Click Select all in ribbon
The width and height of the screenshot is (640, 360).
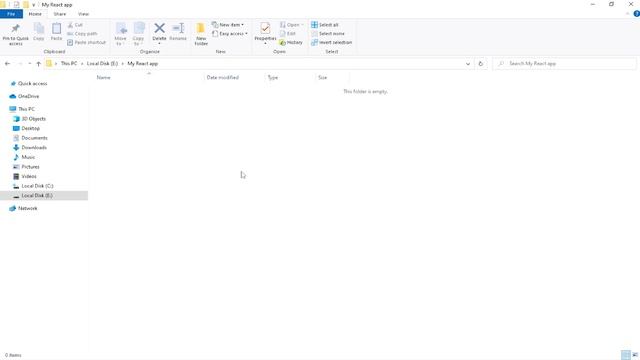(x=325, y=25)
